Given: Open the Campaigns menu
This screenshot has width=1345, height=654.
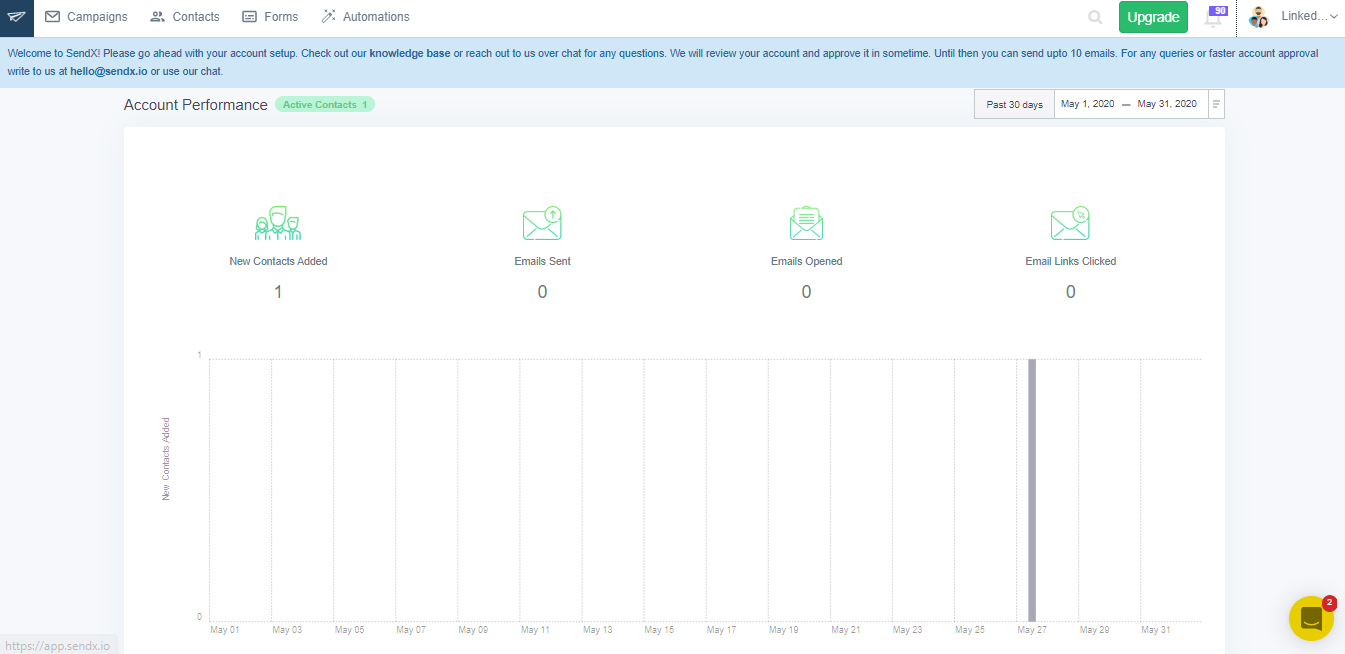Looking at the screenshot, I should (87, 17).
